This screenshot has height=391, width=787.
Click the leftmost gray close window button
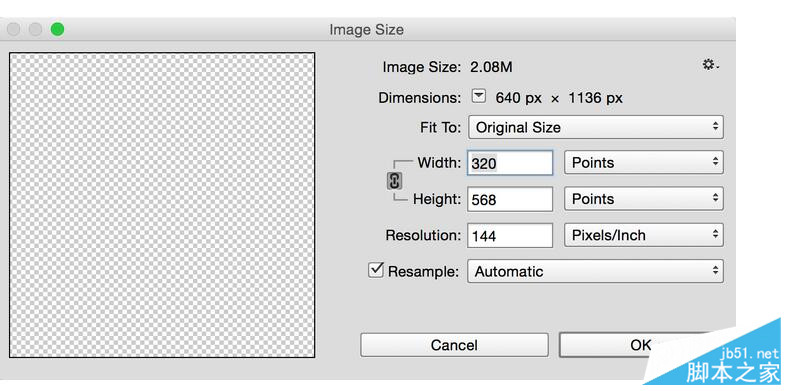(x=14, y=30)
